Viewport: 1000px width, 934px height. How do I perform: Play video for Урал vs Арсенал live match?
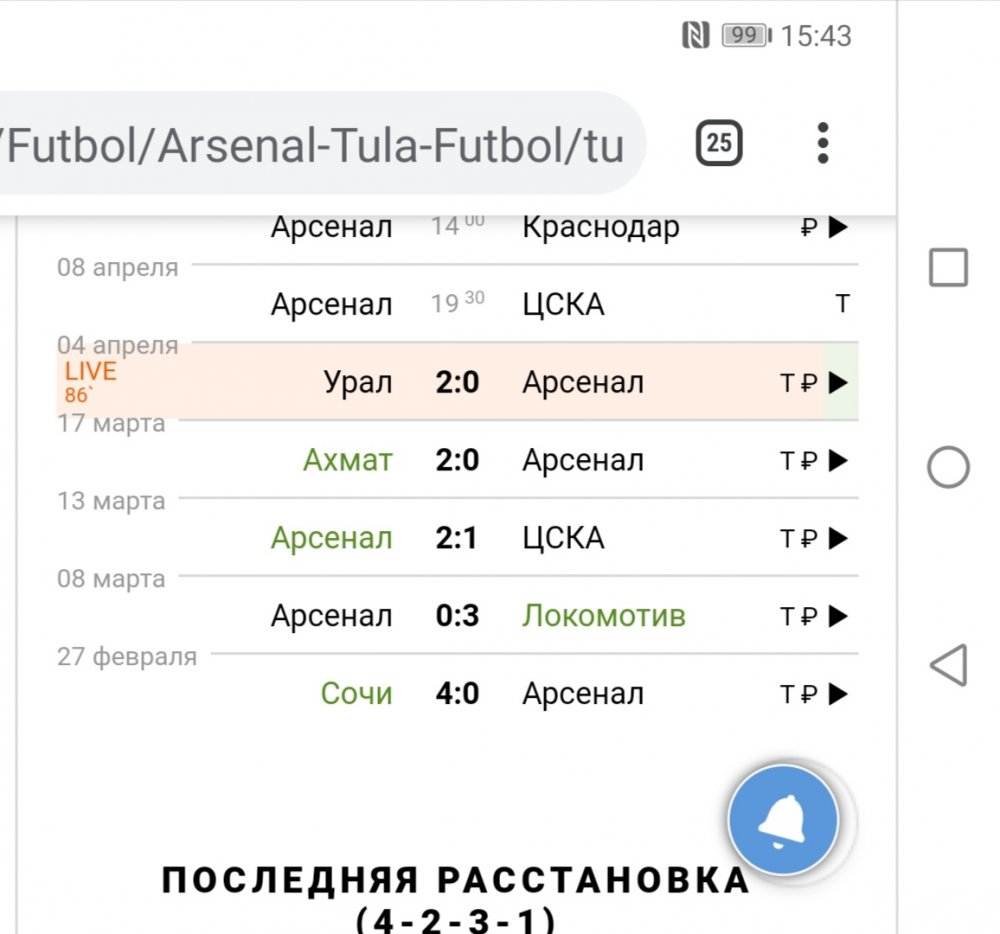tap(838, 383)
